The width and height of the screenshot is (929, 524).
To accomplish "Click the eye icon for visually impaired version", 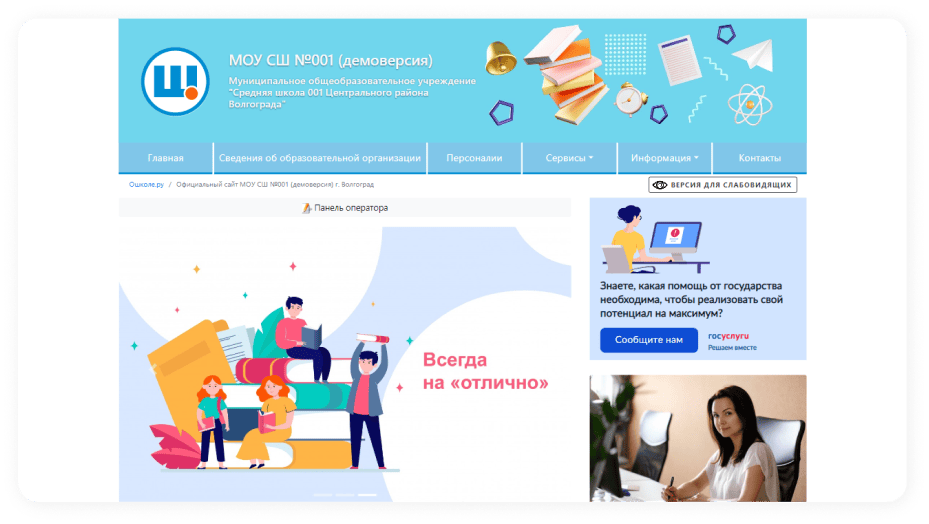I will (x=659, y=185).
